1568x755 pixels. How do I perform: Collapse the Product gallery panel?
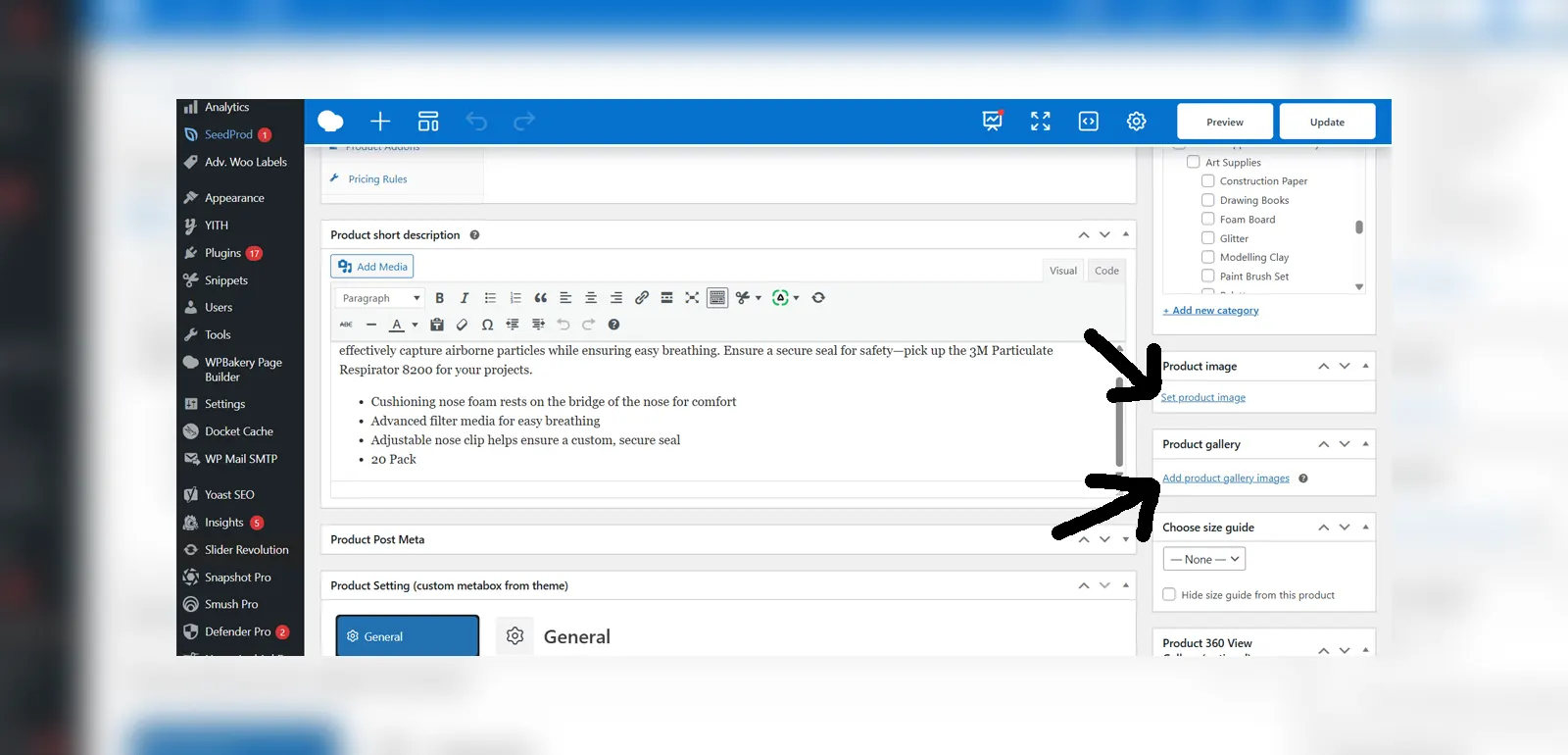tap(1365, 444)
